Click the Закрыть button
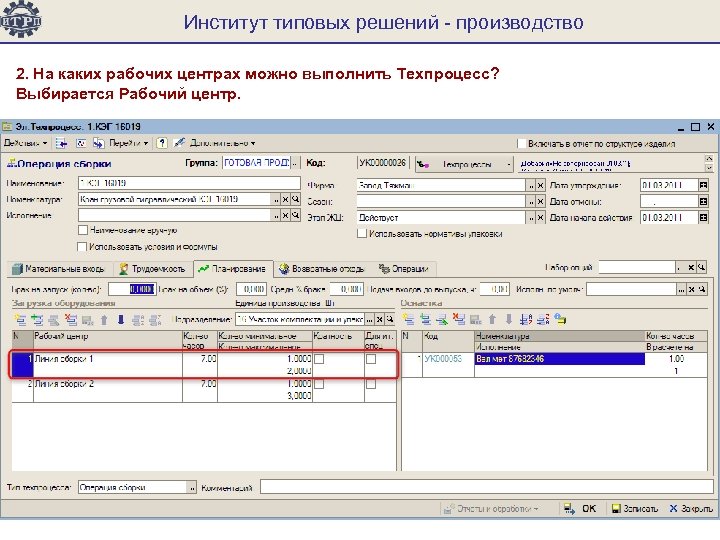 [x=691, y=509]
